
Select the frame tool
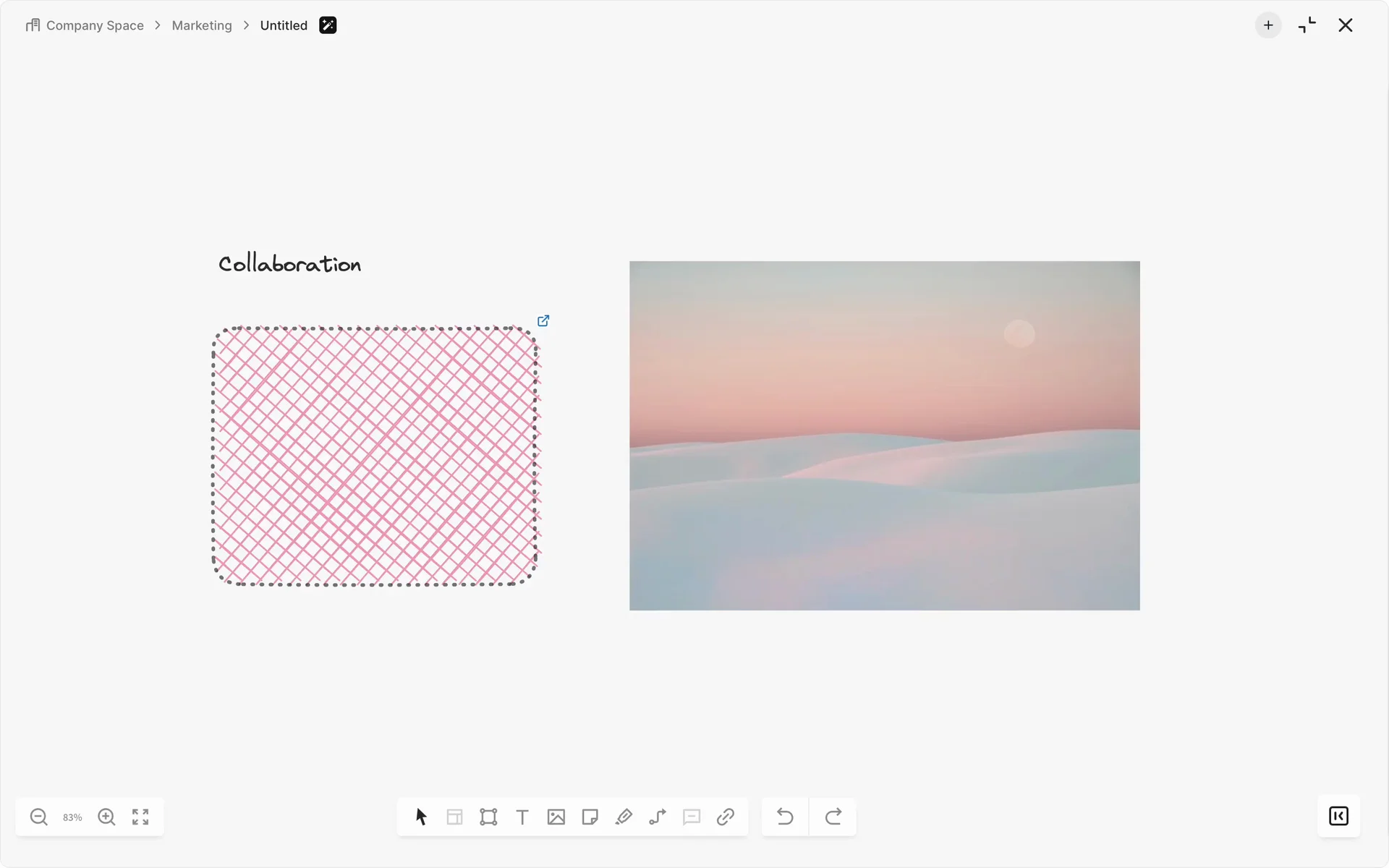[x=488, y=817]
